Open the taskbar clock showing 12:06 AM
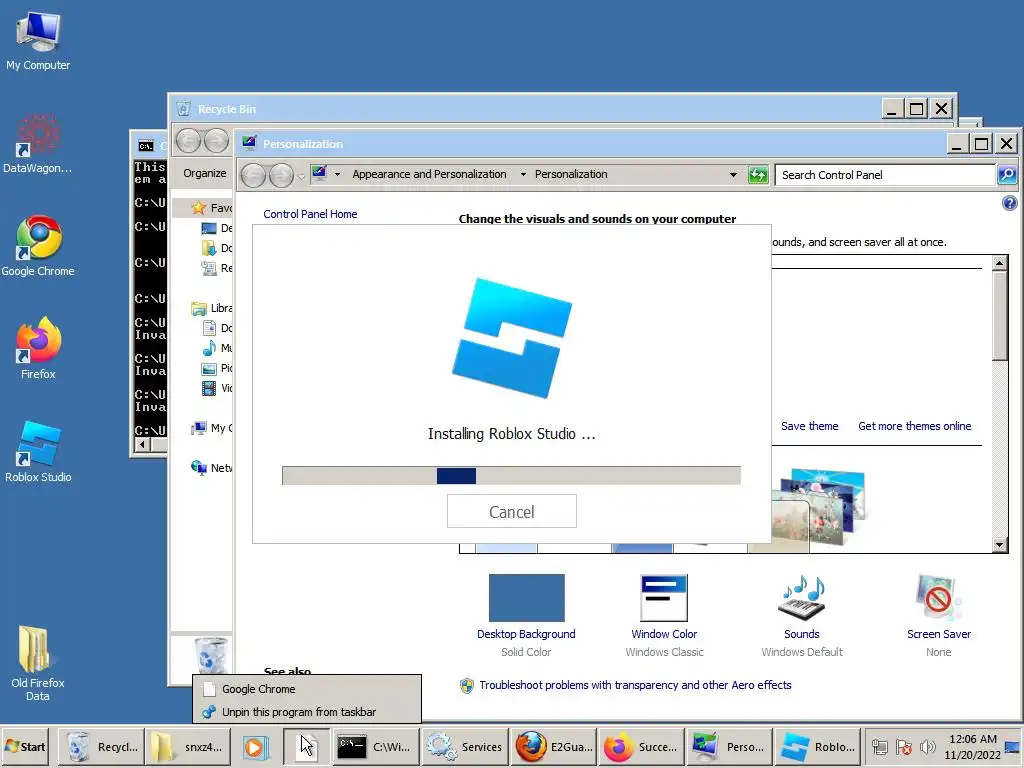The image size is (1024, 768). [972, 746]
